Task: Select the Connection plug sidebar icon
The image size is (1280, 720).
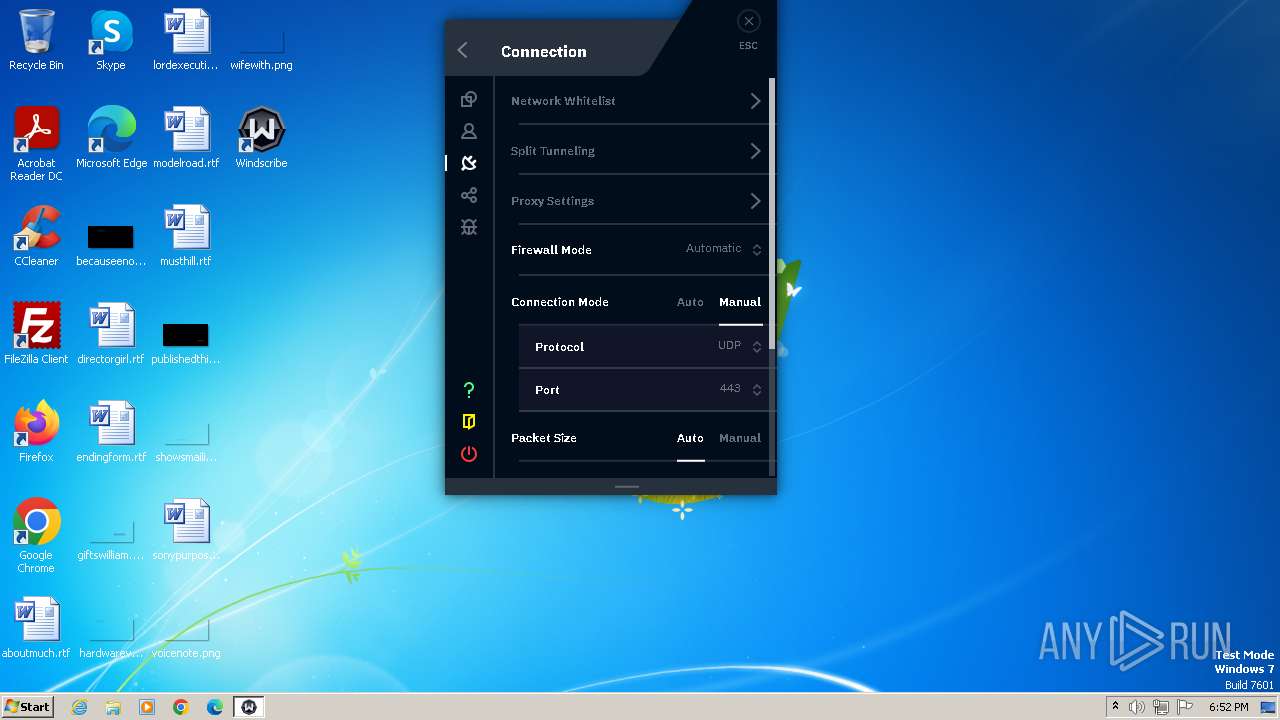Action: tap(469, 163)
